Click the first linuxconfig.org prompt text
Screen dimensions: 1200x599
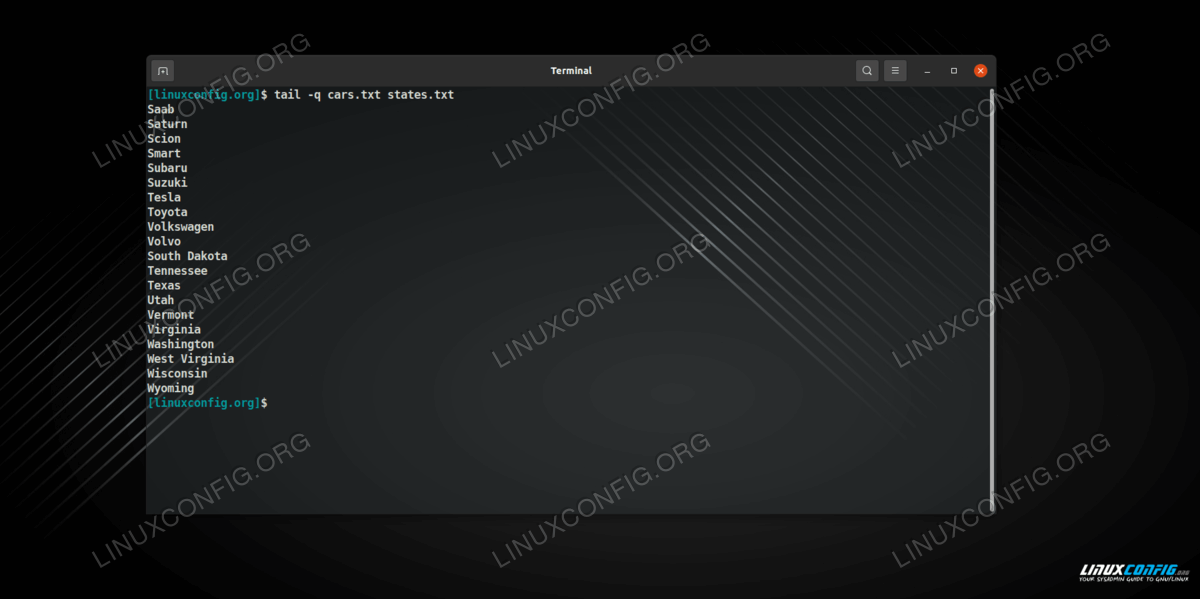[203, 95]
